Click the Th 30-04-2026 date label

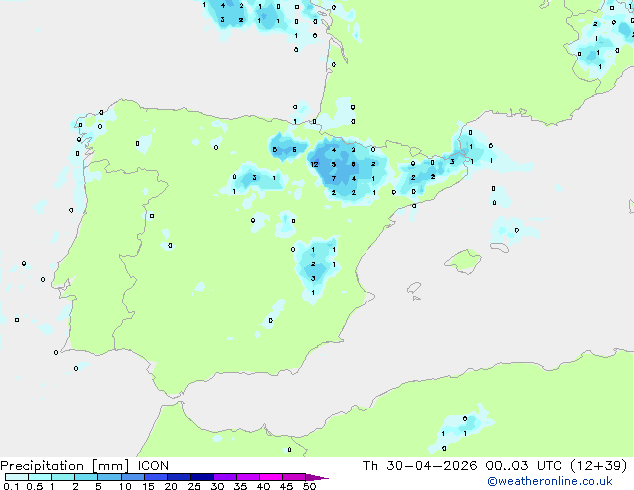pyautogui.click(x=420, y=466)
